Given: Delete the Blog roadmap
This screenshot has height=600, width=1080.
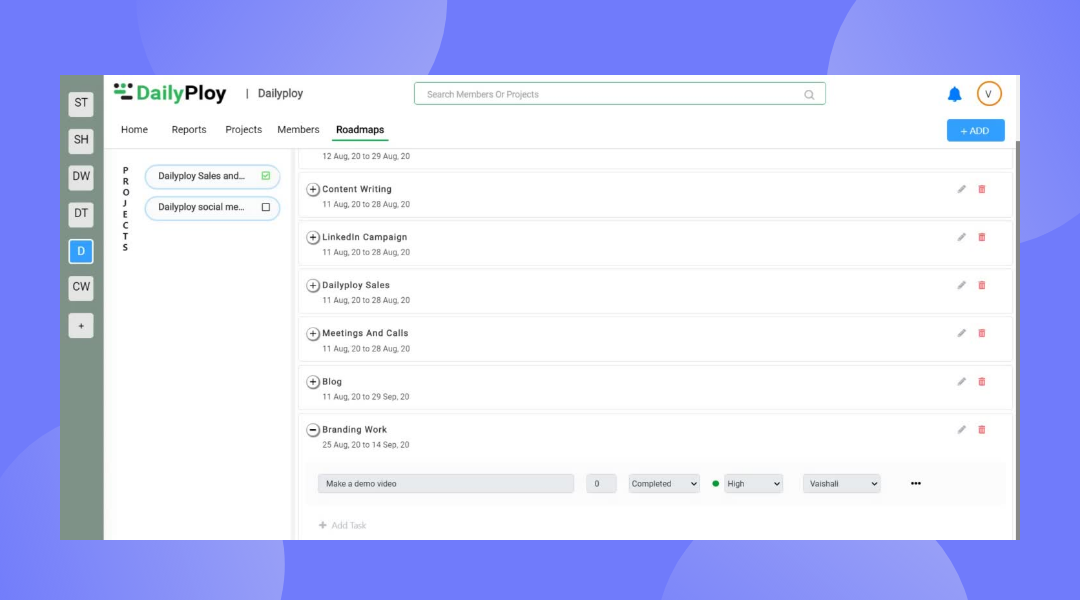Looking at the screenshot, I should click(982, 382).
